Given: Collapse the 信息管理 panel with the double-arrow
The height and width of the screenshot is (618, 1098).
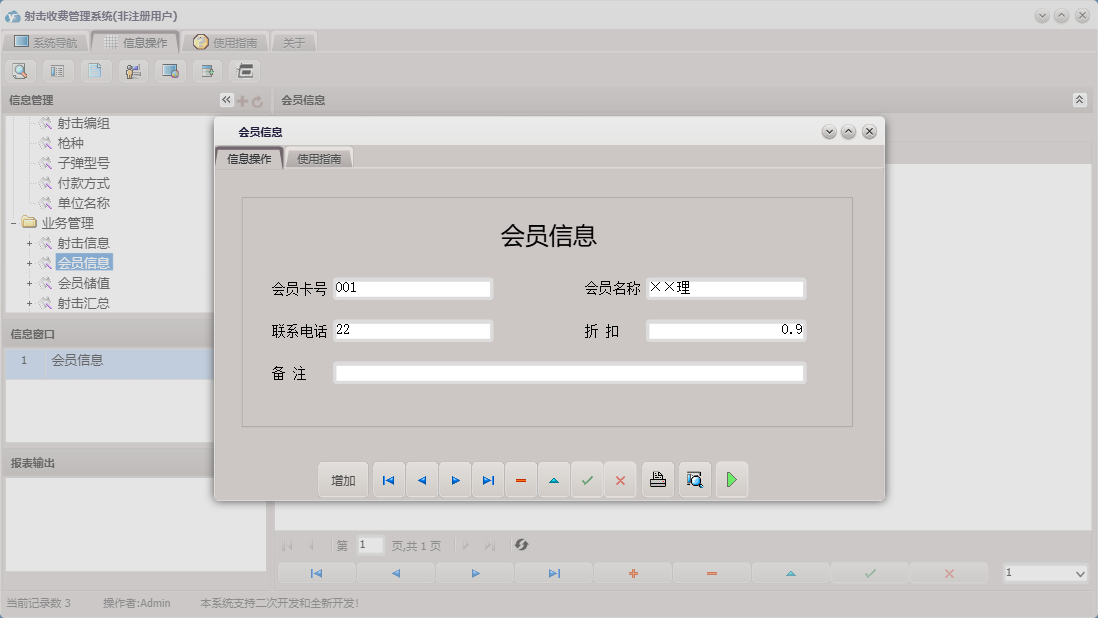Looking at the screenshot, I should 226,100.
